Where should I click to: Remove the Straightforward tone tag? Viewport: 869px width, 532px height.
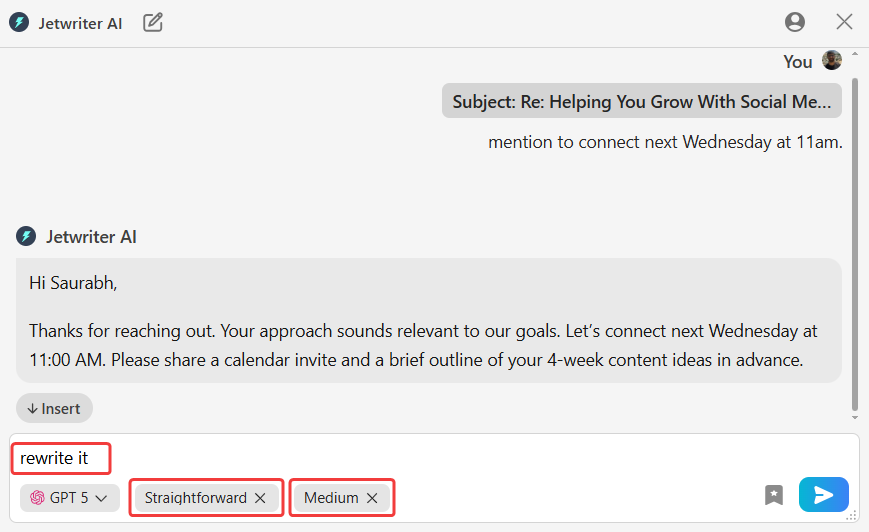[260, 498]
